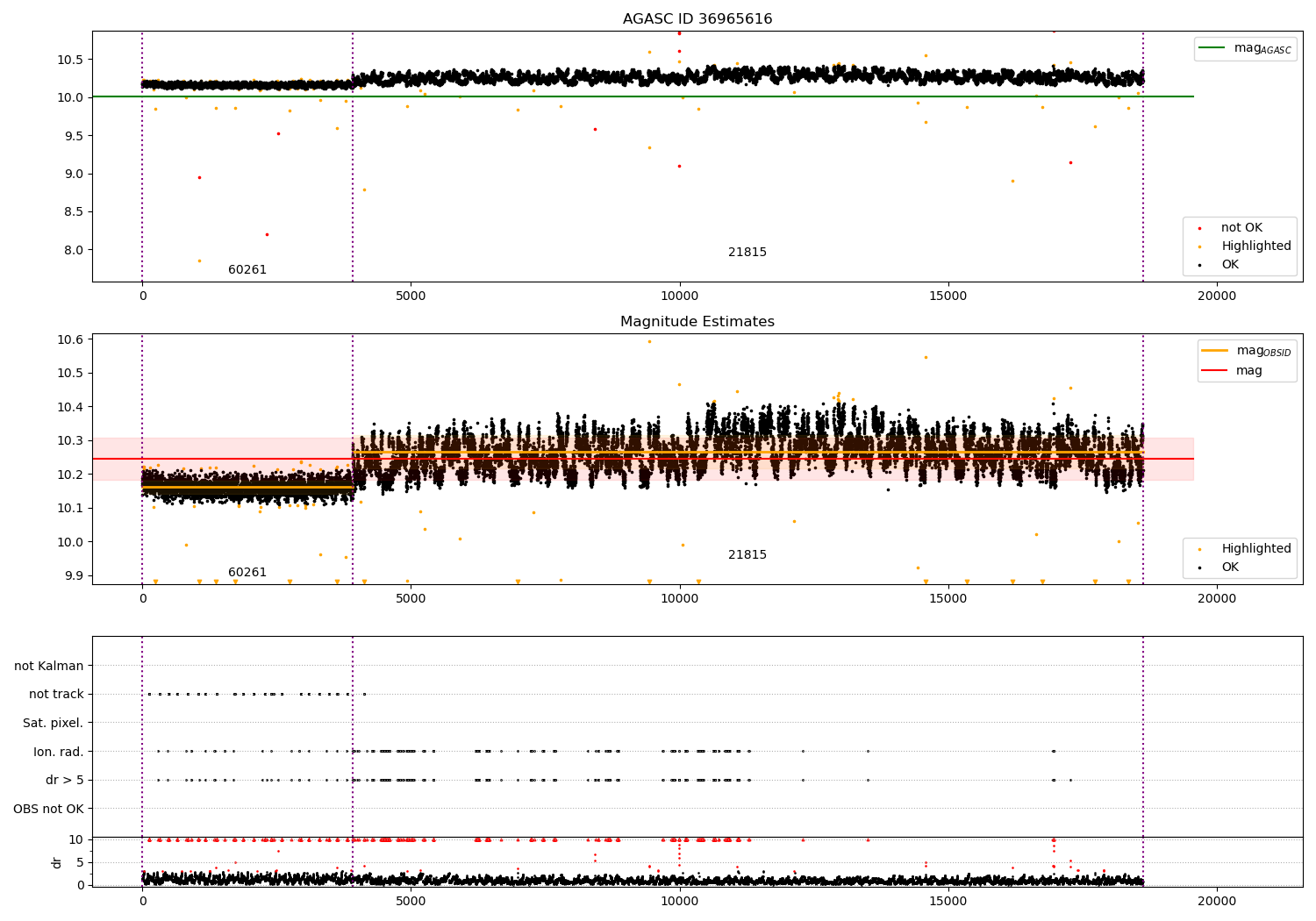This screenshot has width=1316, height=921.
Task: Click the 10.6 y-tick of the middle plot
Action: pos(70,339)
